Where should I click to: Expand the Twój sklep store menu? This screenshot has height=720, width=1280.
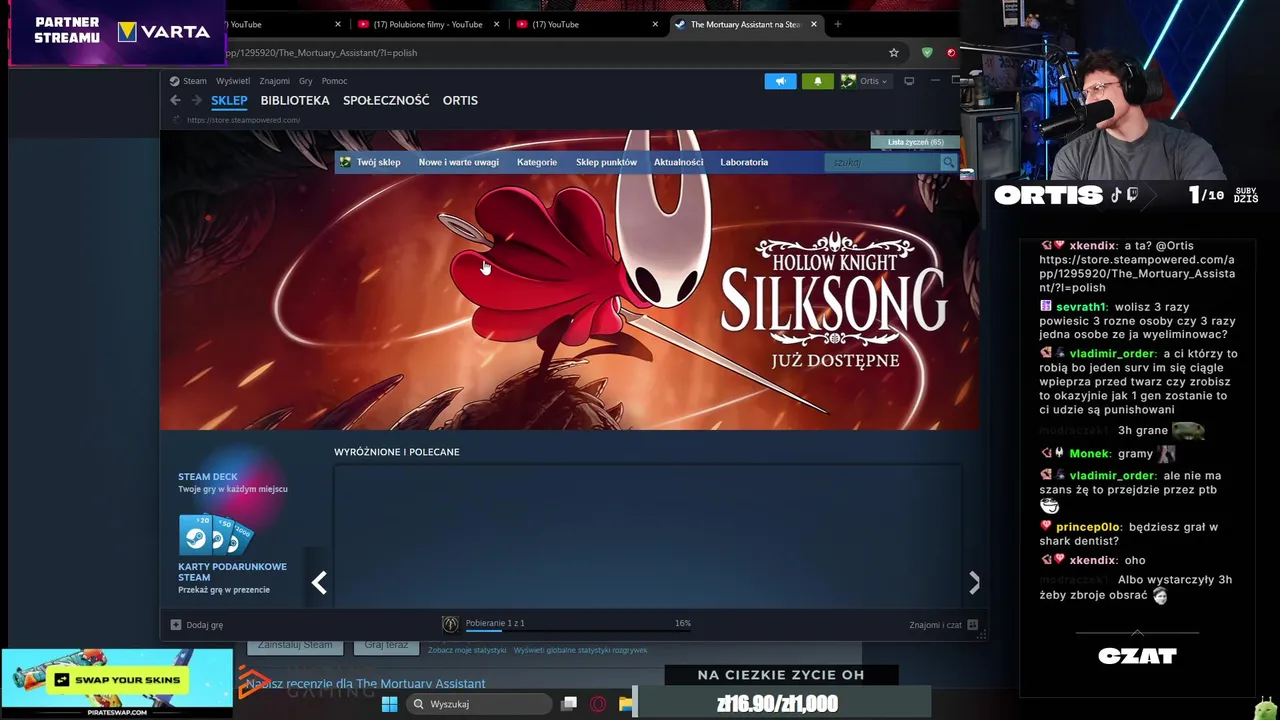tap(378, 162)
